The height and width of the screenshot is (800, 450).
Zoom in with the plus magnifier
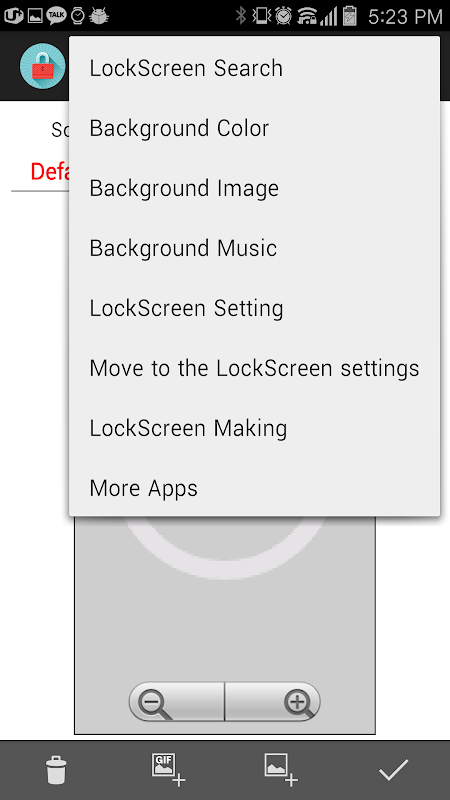point(273,702)
